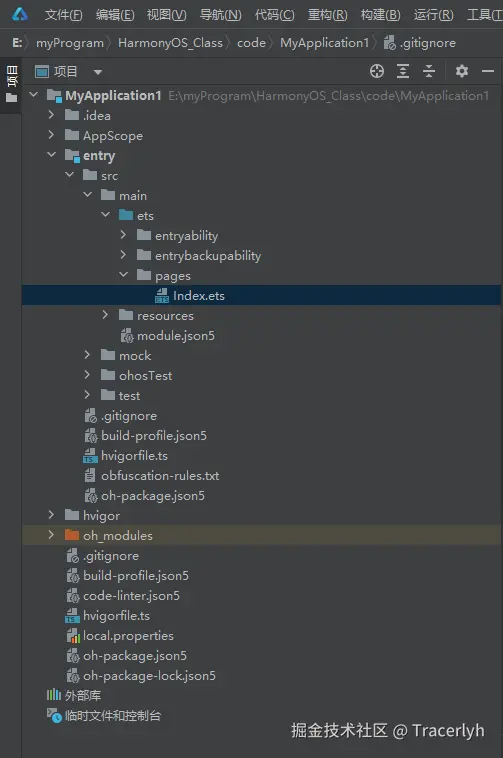Image resolution: width=503 pixels, height=758 pixels.
Task: Expand the resources folder
Action: (105, 315)
